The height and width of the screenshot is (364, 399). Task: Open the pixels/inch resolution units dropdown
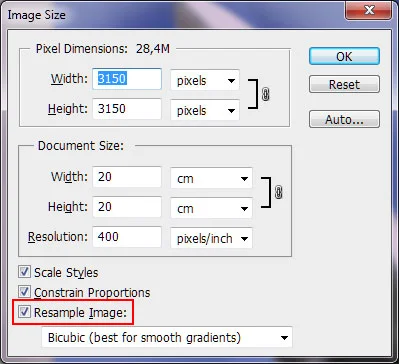click(x=211, y=238)
